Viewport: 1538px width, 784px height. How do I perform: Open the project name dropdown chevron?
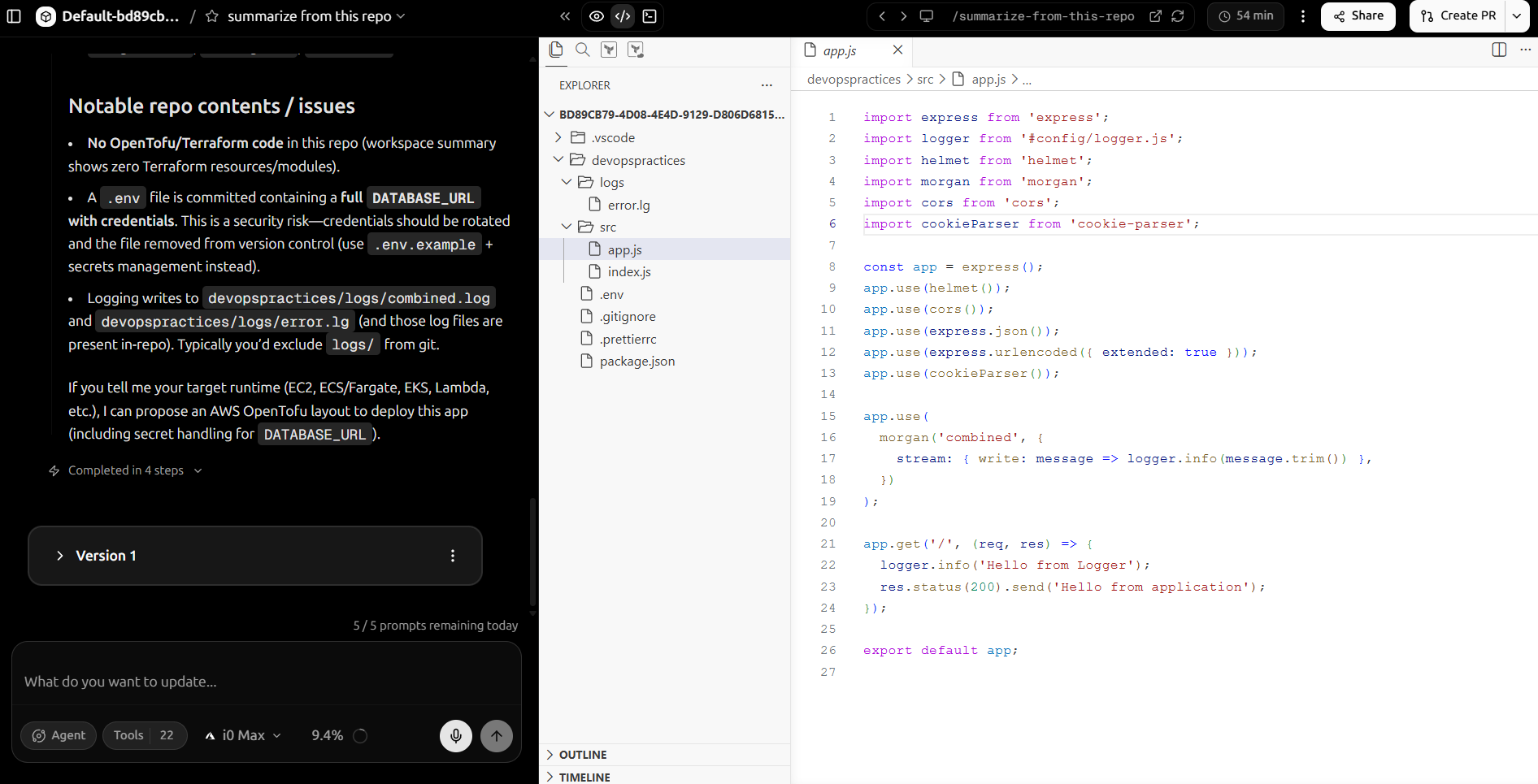coord(401,16)
